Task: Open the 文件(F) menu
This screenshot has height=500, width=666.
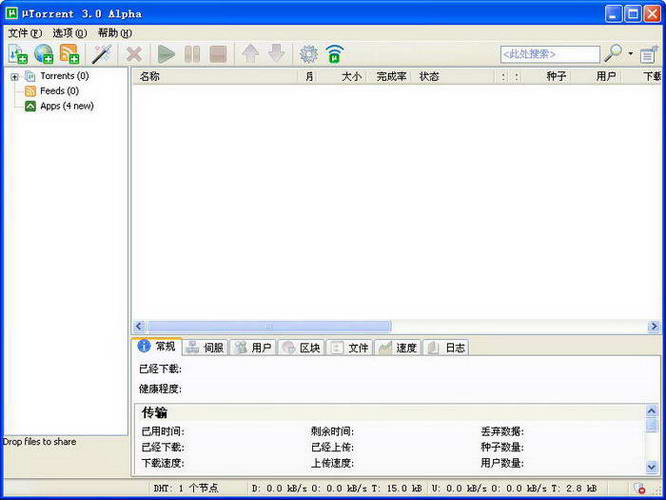Action: point(25,33)
